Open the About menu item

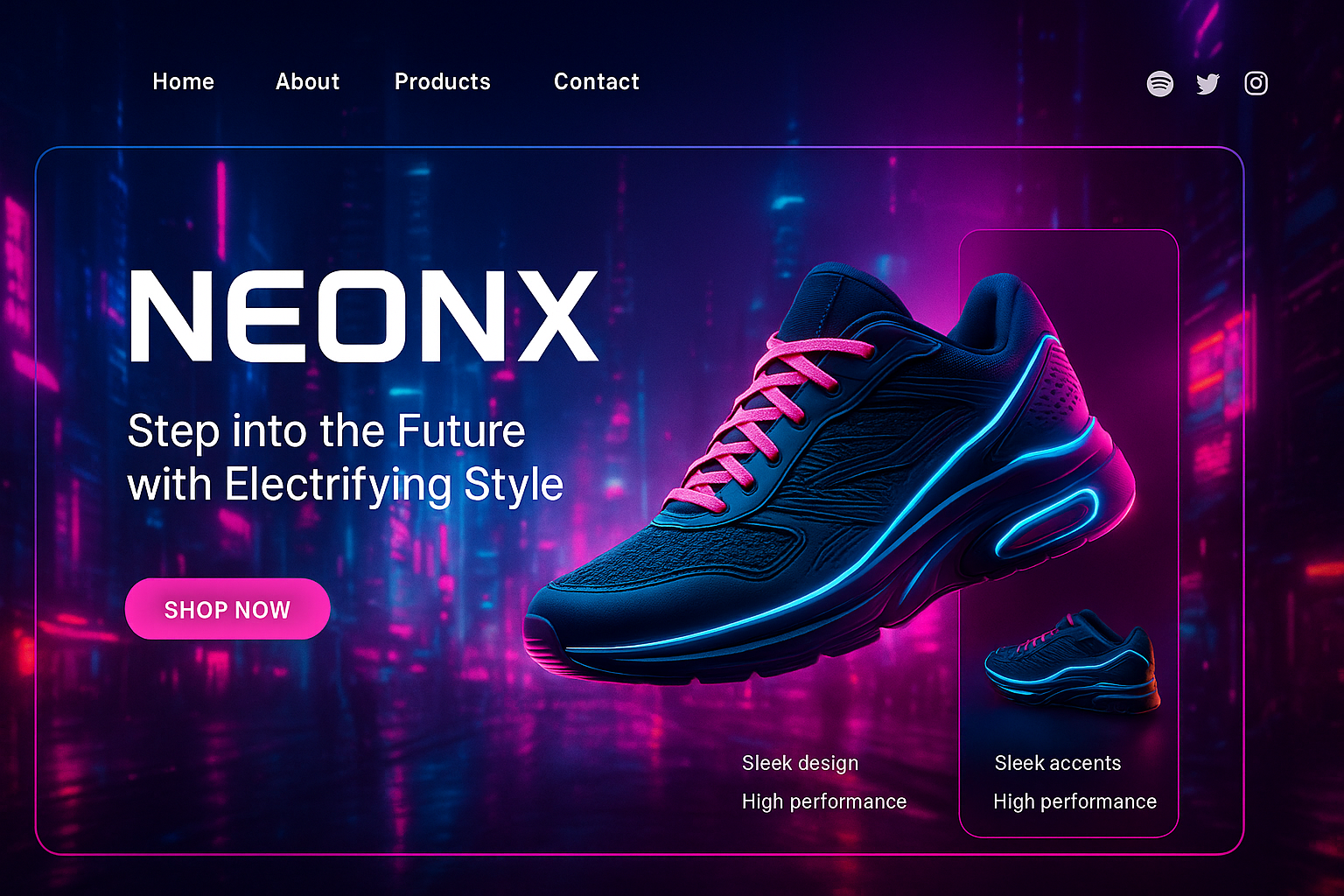click(308, 81)
